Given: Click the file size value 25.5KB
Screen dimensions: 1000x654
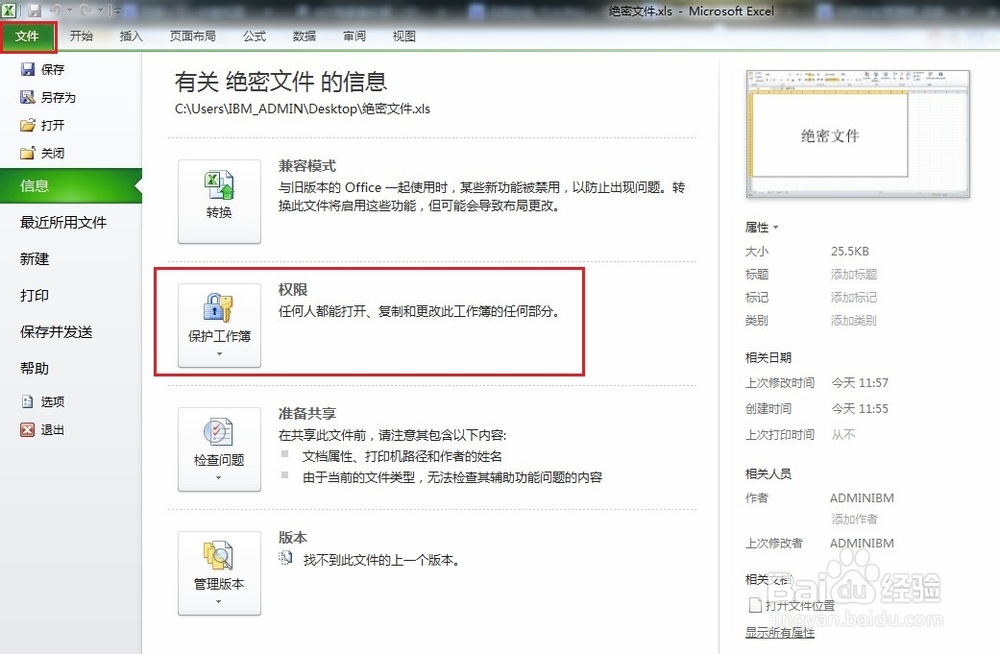Looking at the screenshot, I should pos(849,251).
